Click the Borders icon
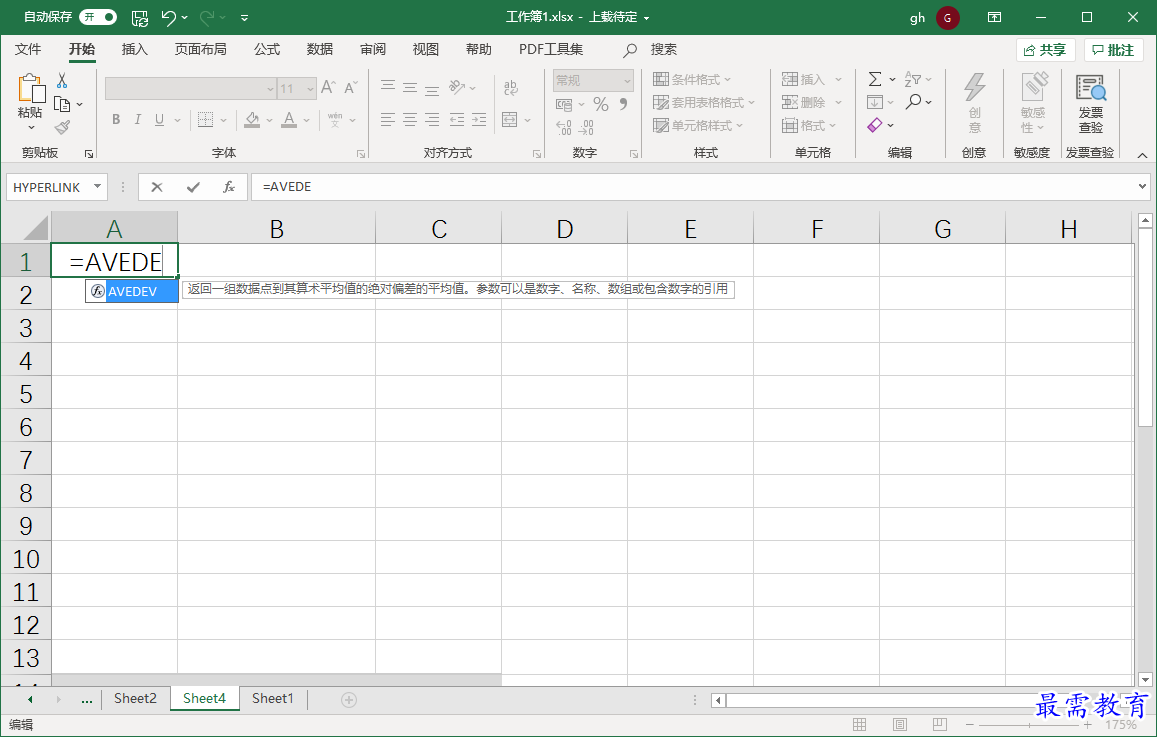 coord(206,120)
